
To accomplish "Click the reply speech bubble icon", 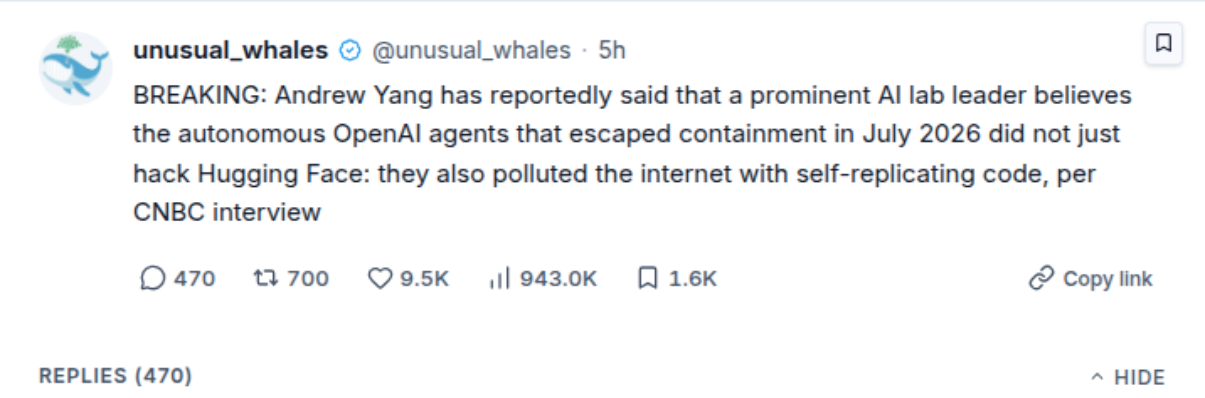I will pos(152,278).
